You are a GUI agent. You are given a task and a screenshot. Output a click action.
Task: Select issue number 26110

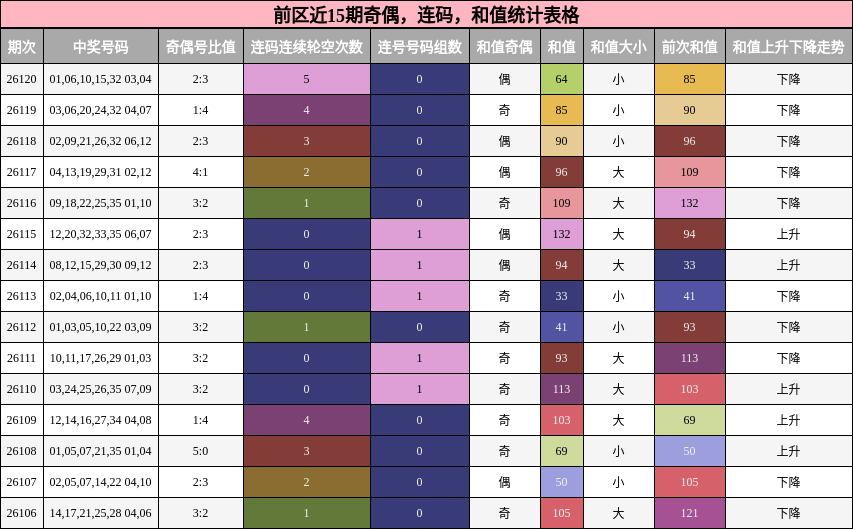pos(22,389)
